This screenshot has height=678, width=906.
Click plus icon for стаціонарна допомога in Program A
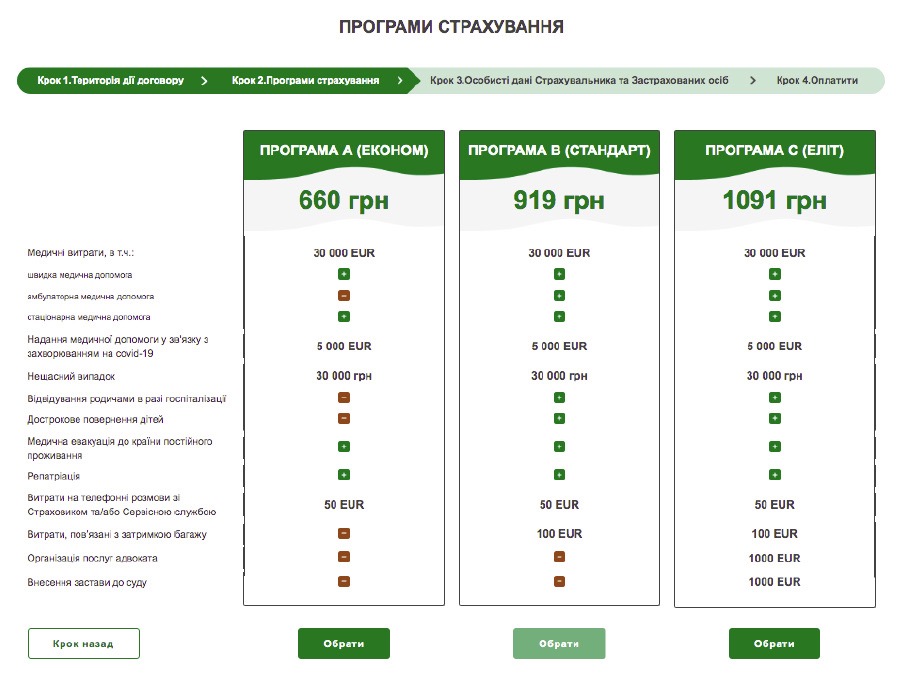coord(344,317)
